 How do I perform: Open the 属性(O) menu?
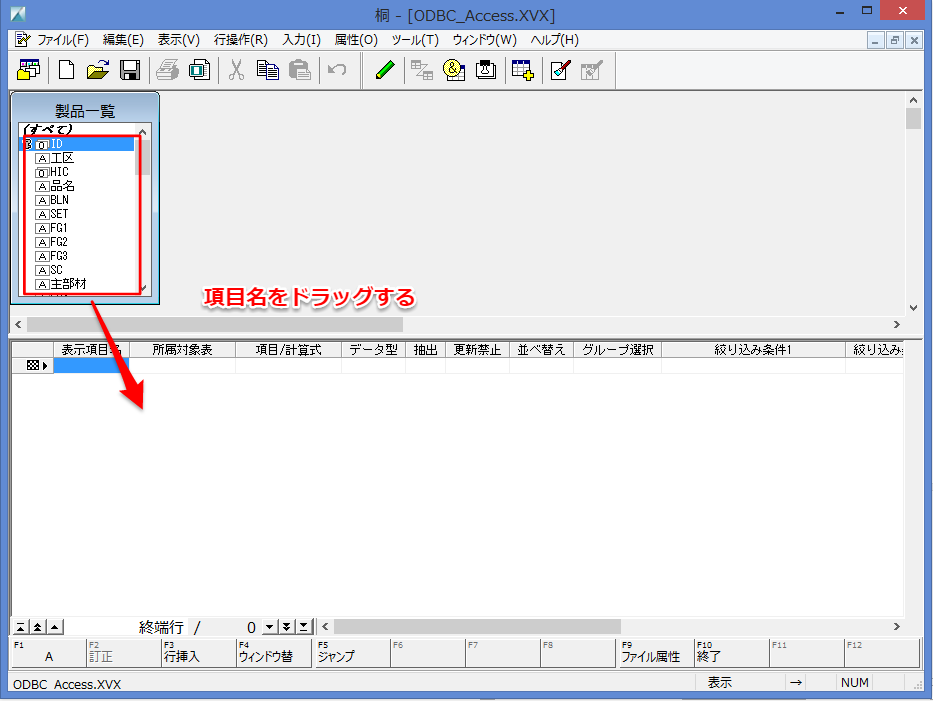[x=356, y=40]
